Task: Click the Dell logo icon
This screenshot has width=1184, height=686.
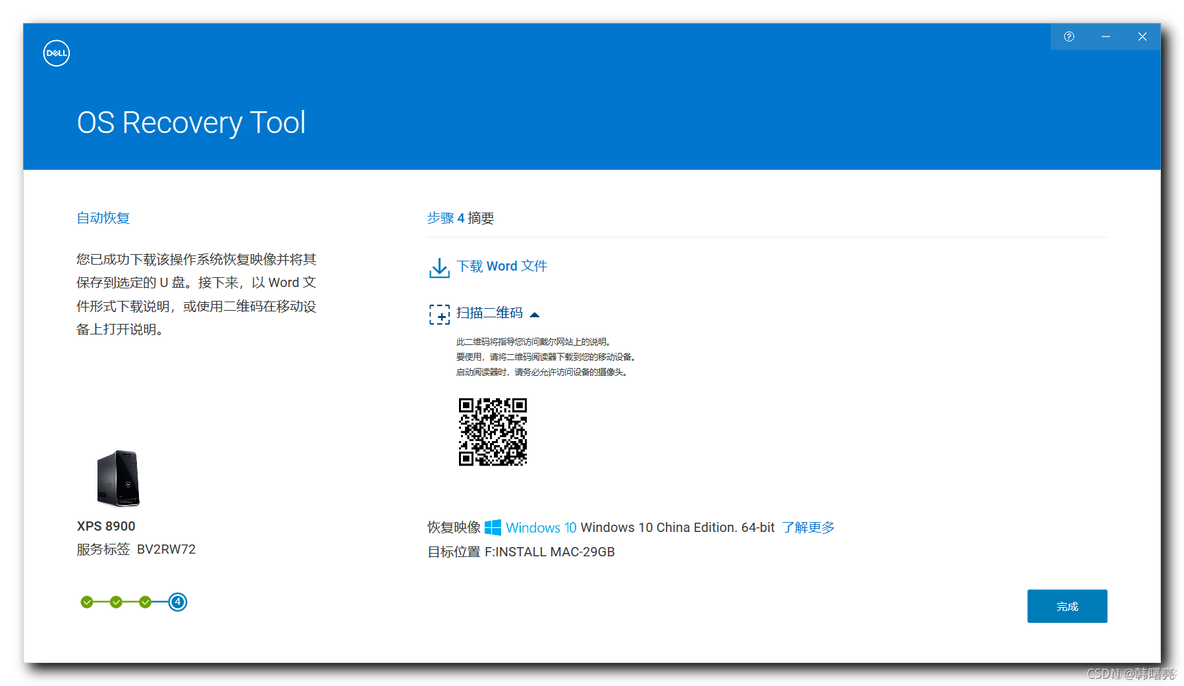Action: pos(57,53)
